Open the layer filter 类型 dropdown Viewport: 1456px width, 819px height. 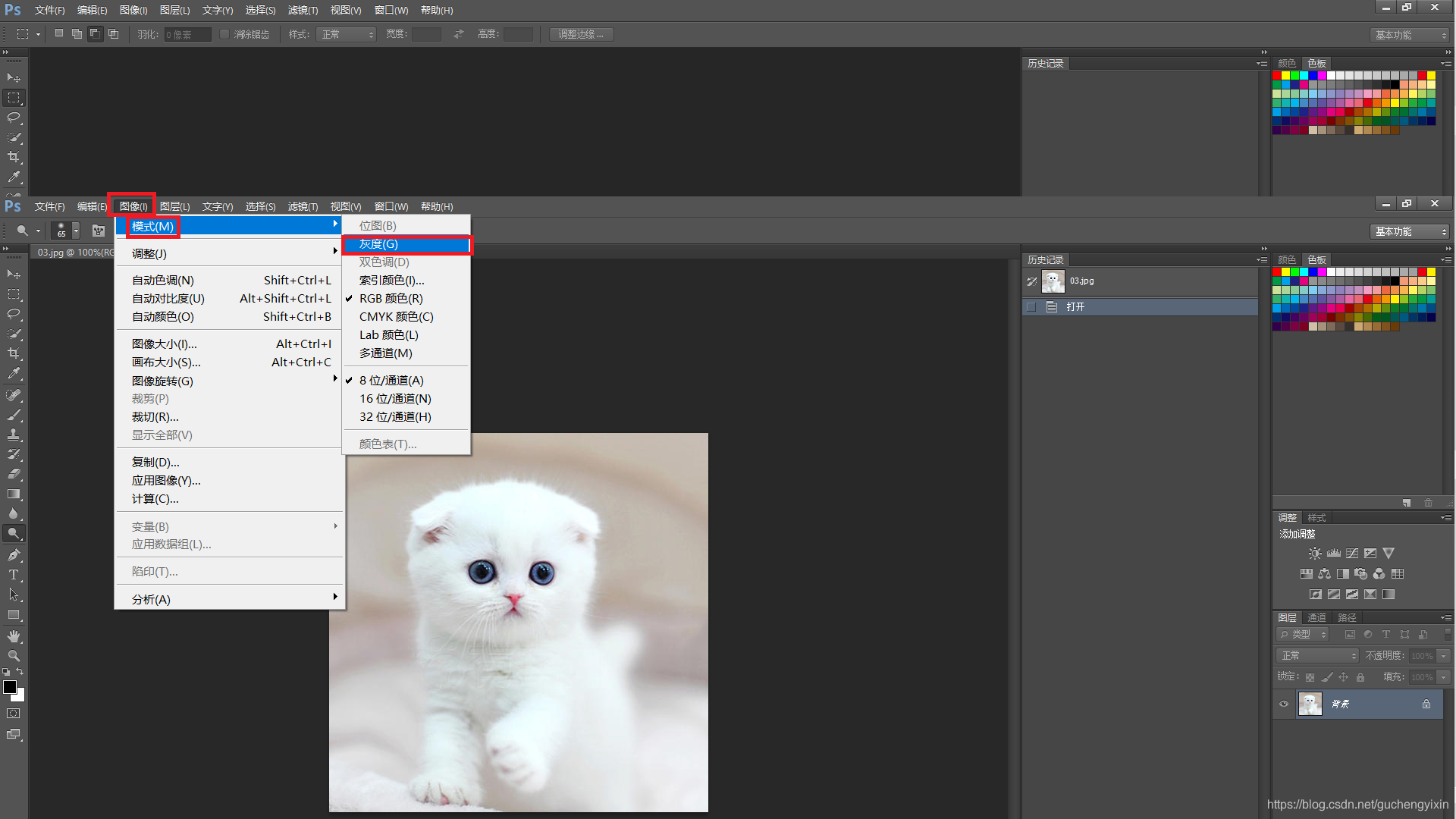[x=1303, y=635]
